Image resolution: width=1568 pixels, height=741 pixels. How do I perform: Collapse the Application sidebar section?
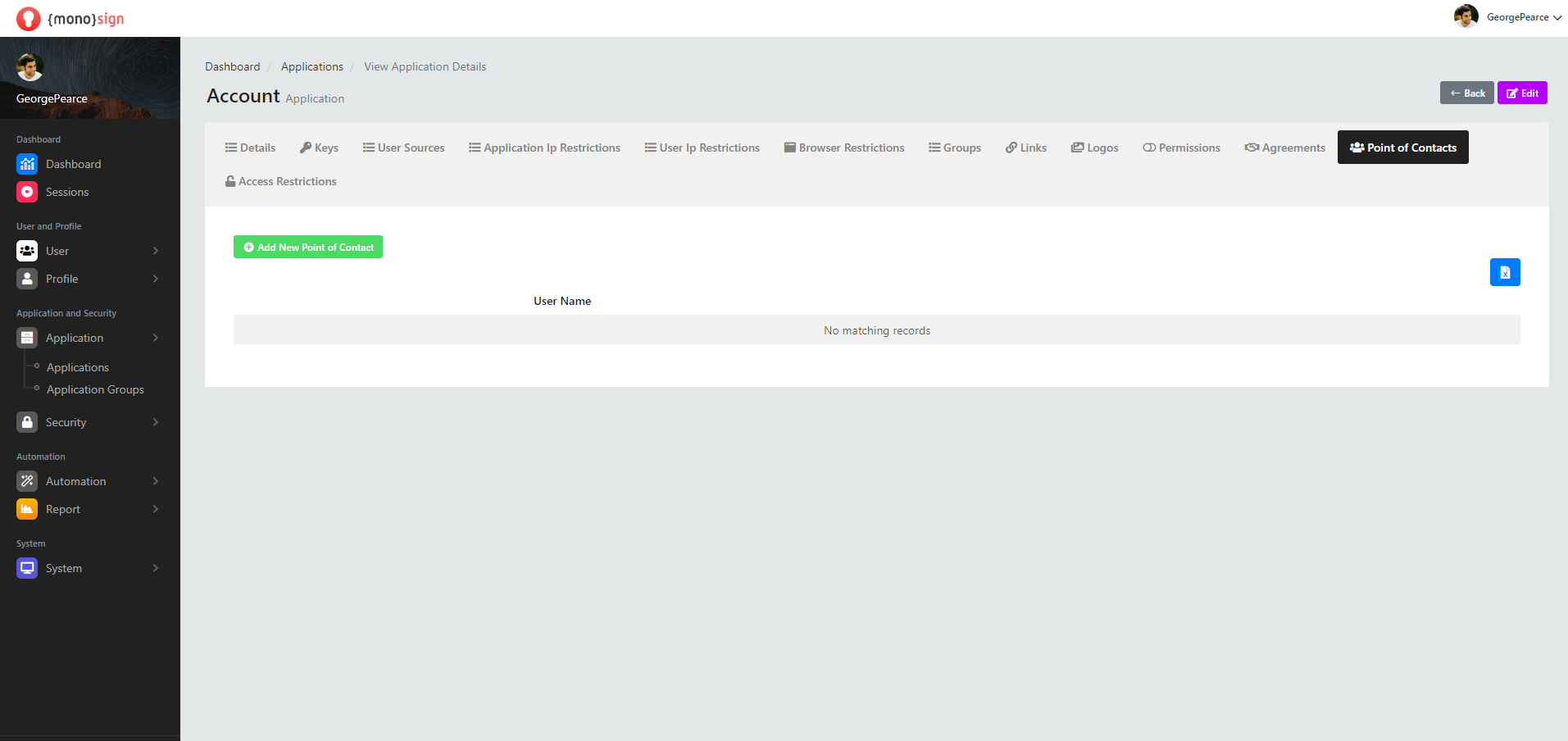[156, 338]
